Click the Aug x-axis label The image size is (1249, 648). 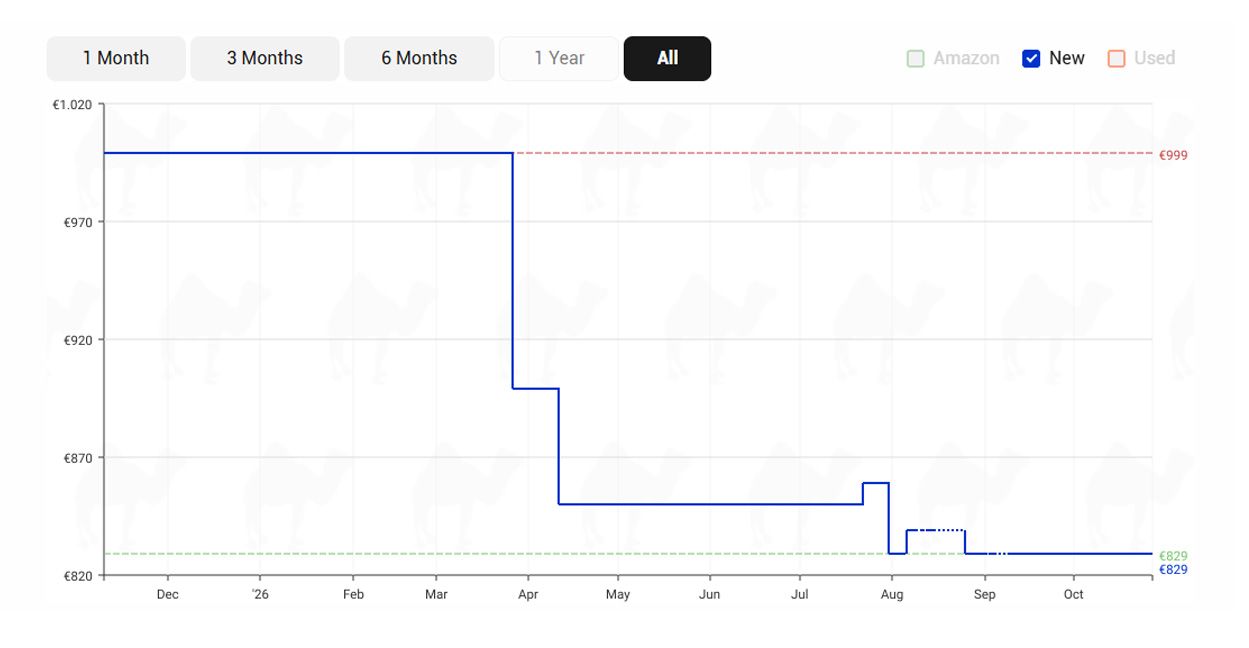pyautogui.click(x=892, y=594)
